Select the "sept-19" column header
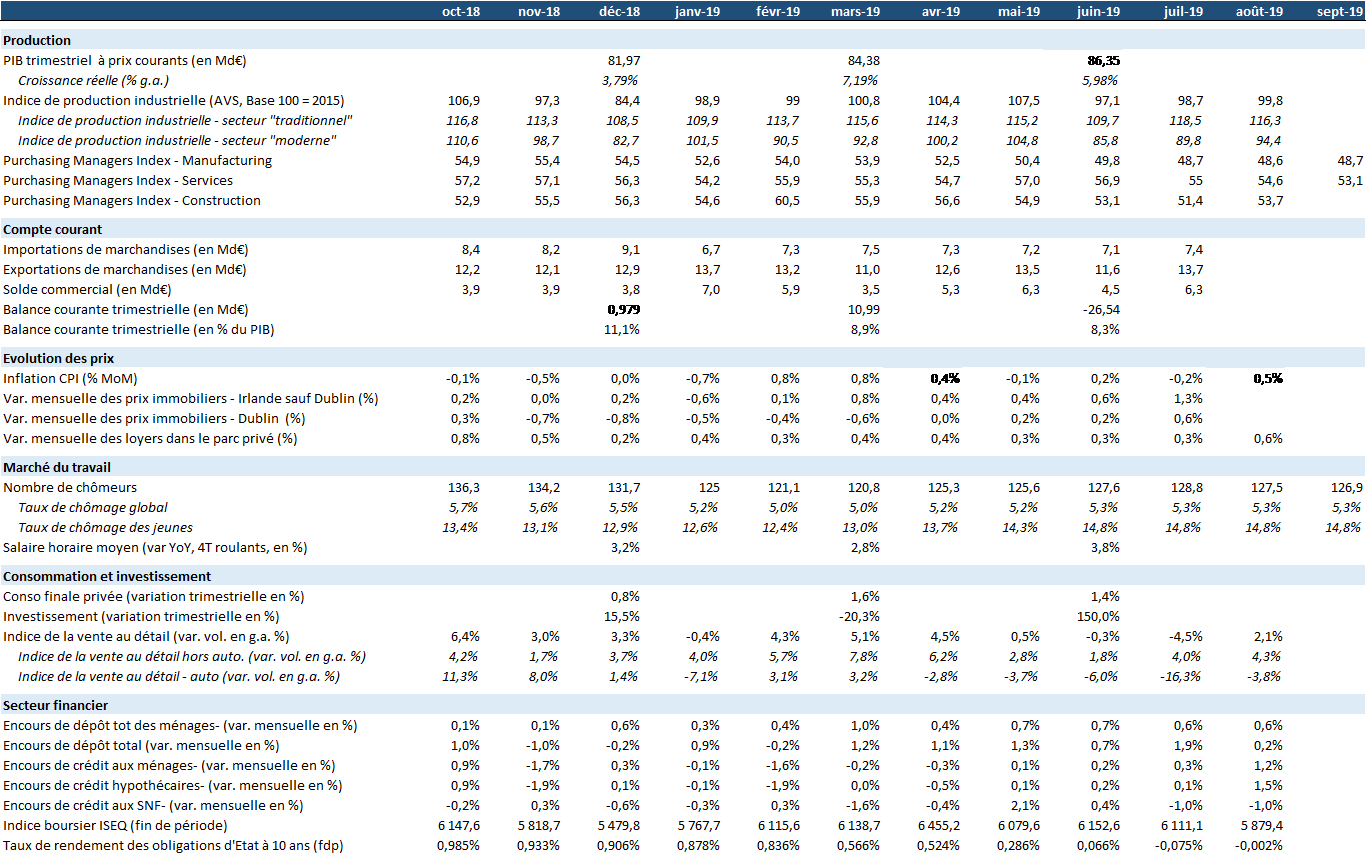1367x856 pixels. (1339, 11)
